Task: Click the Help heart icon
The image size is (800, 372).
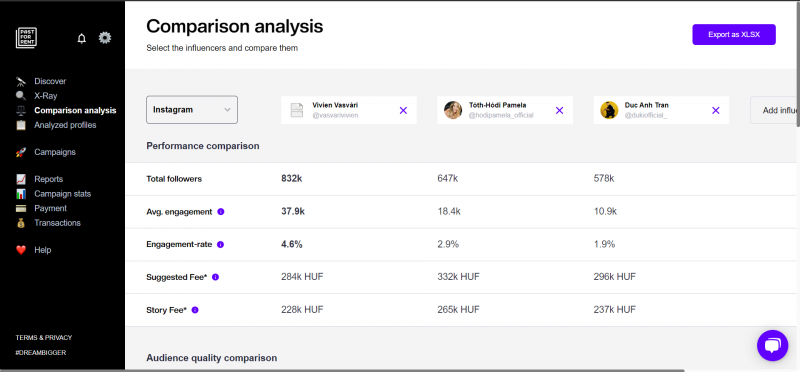Action: [x=21, y=250]
